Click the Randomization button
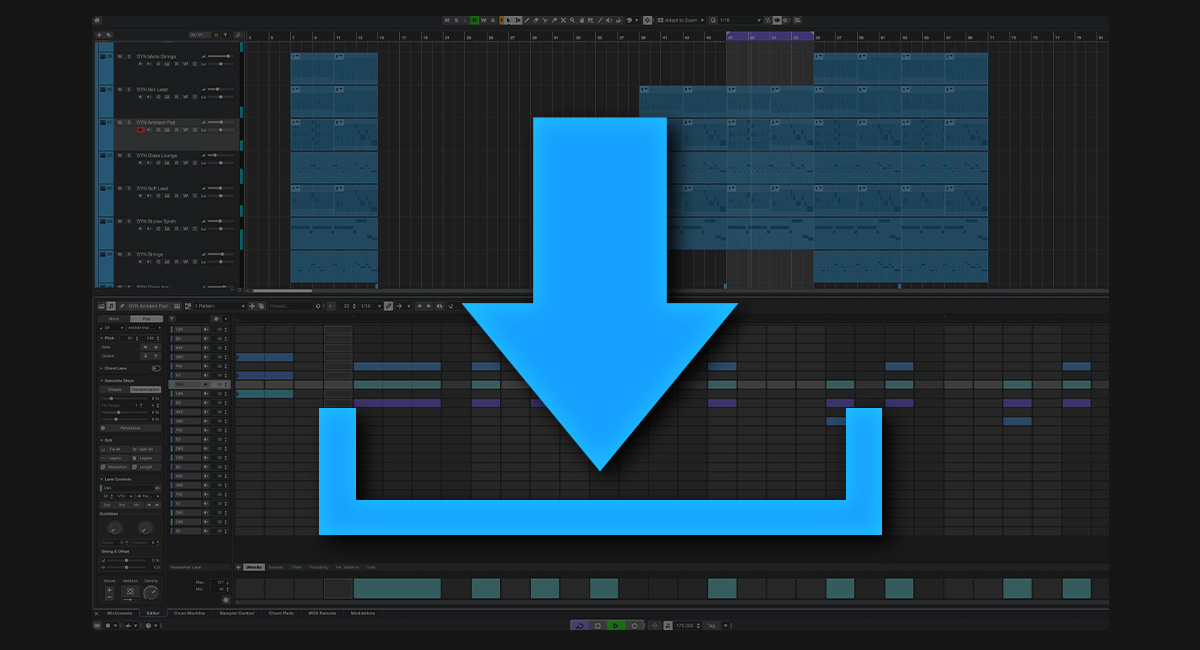1200x650 pixels. pos(146,389)
